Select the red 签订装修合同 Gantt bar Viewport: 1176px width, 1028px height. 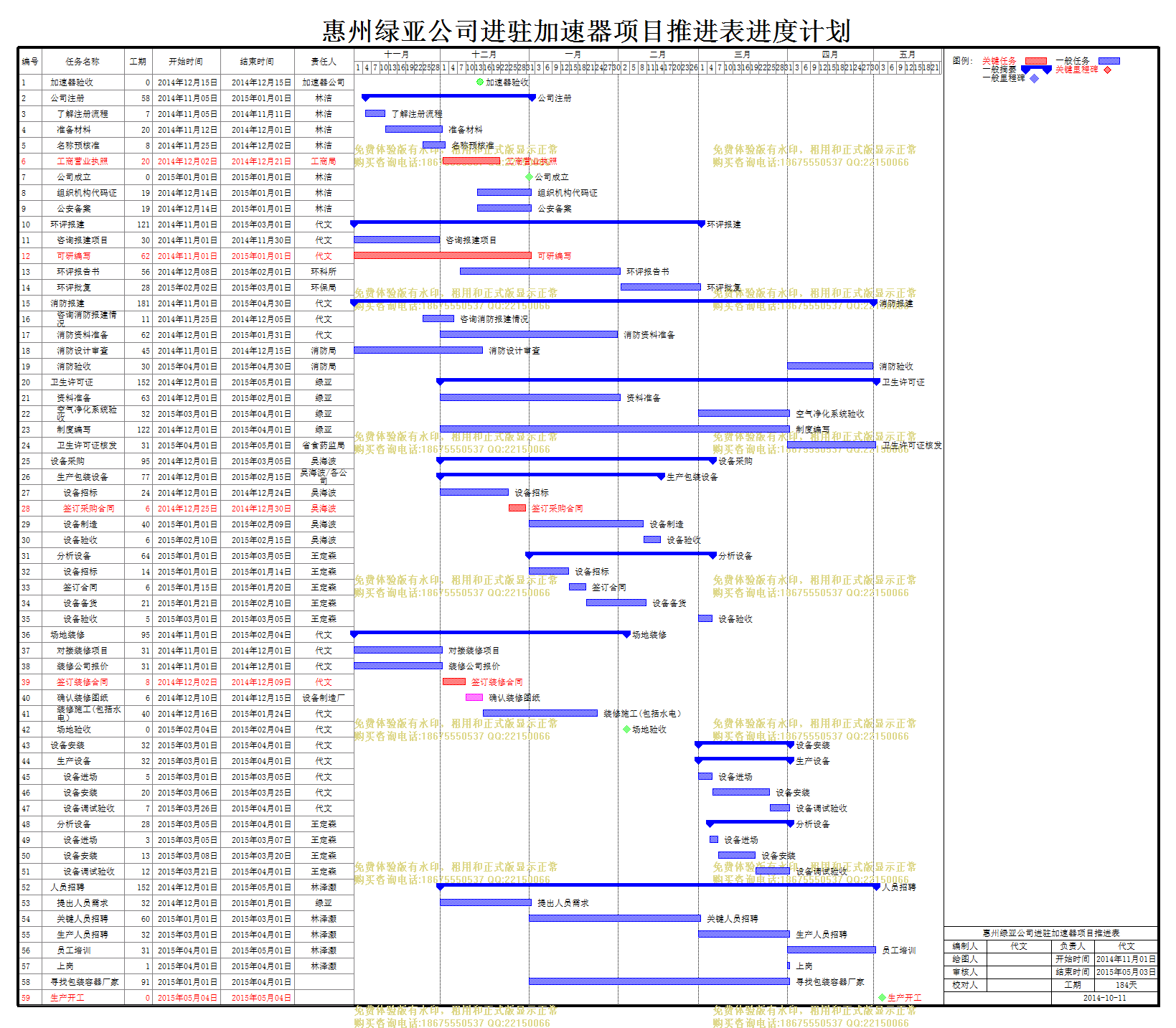[454, 682]
